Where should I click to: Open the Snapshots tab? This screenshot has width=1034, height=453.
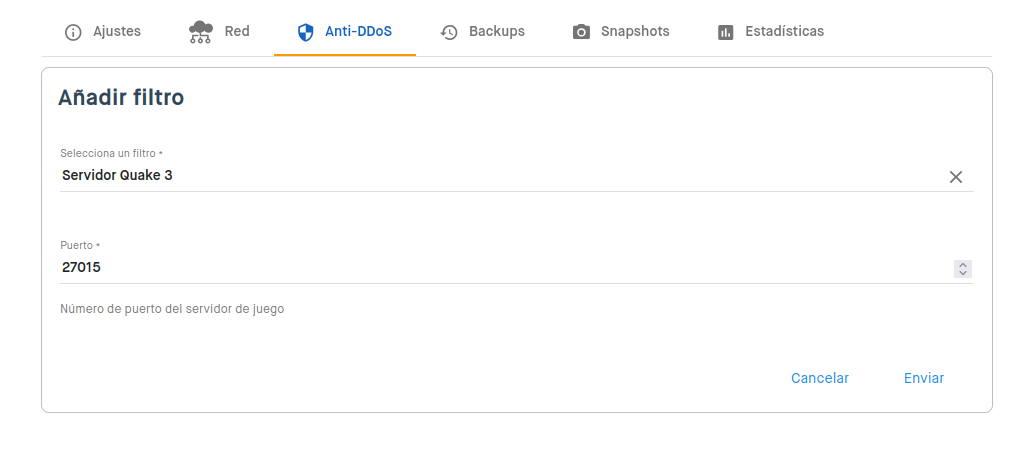click(x=635, y=31)
